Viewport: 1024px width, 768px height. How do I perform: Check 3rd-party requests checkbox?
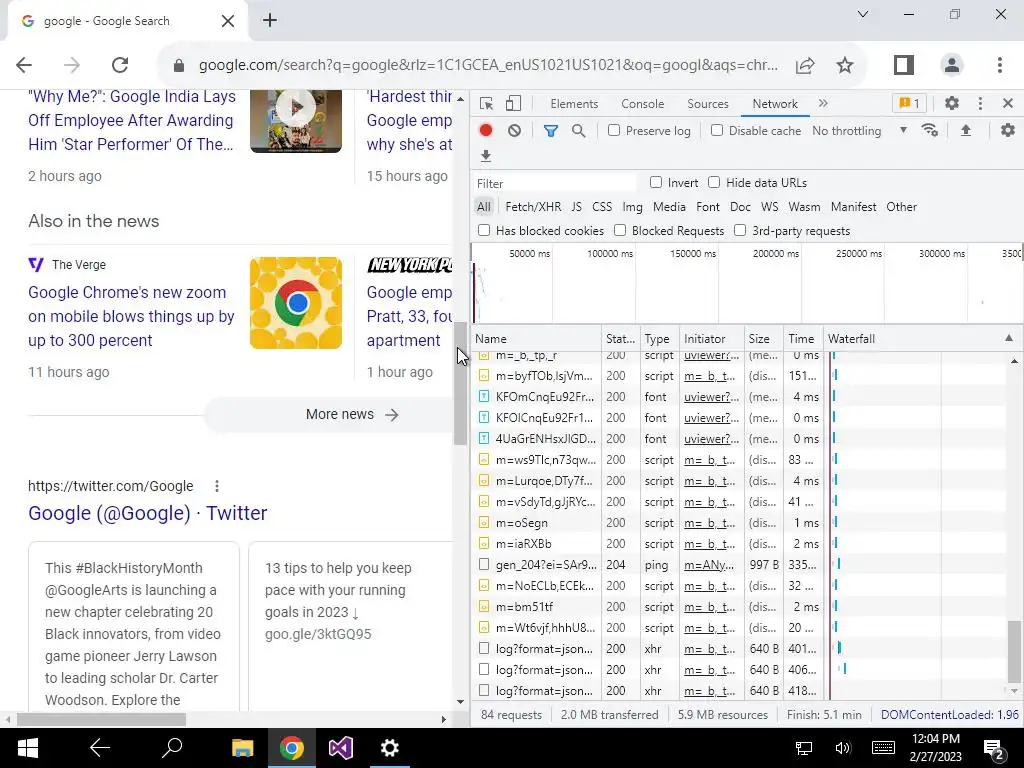click(740, 231)
